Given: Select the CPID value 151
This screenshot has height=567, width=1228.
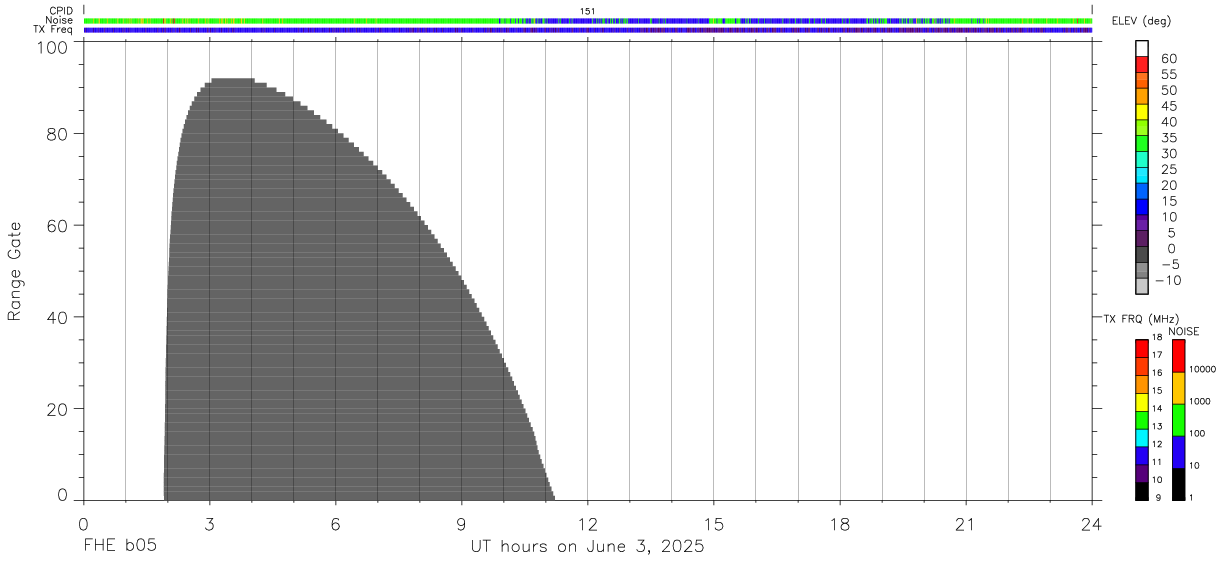Looking at the screenshot, I should pos(588,11).
